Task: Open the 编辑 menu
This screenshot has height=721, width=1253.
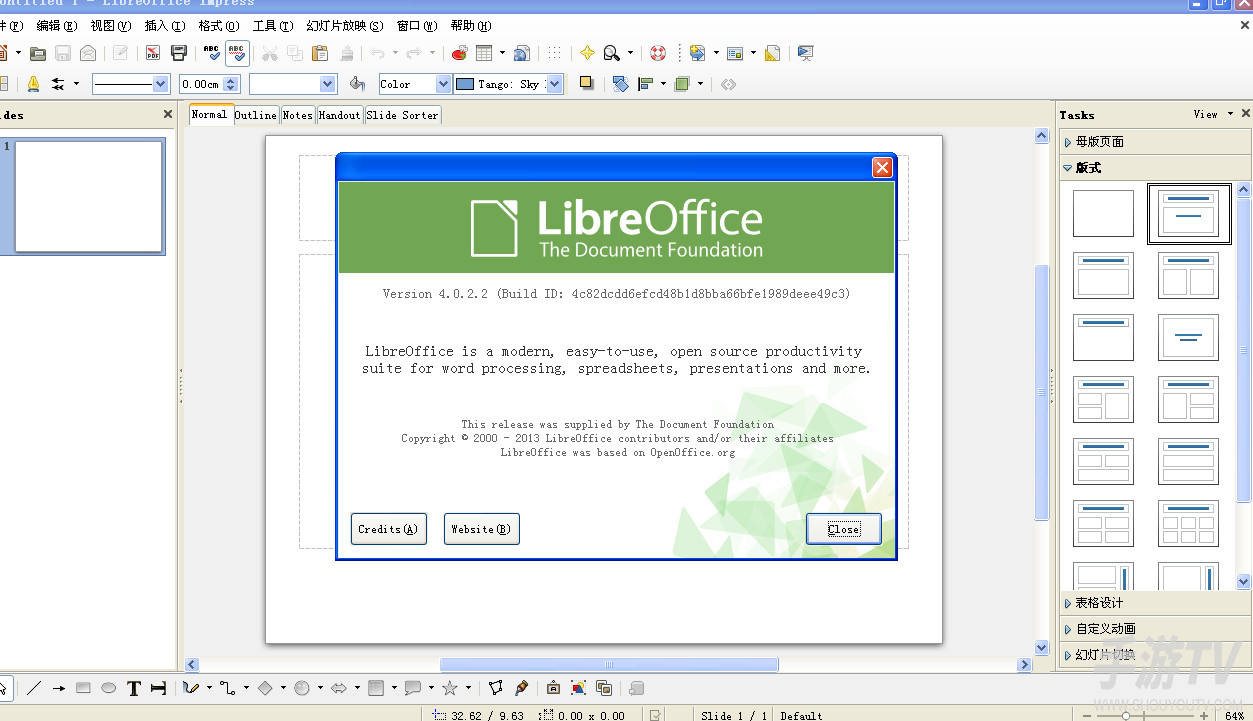Action: point(56,25)
